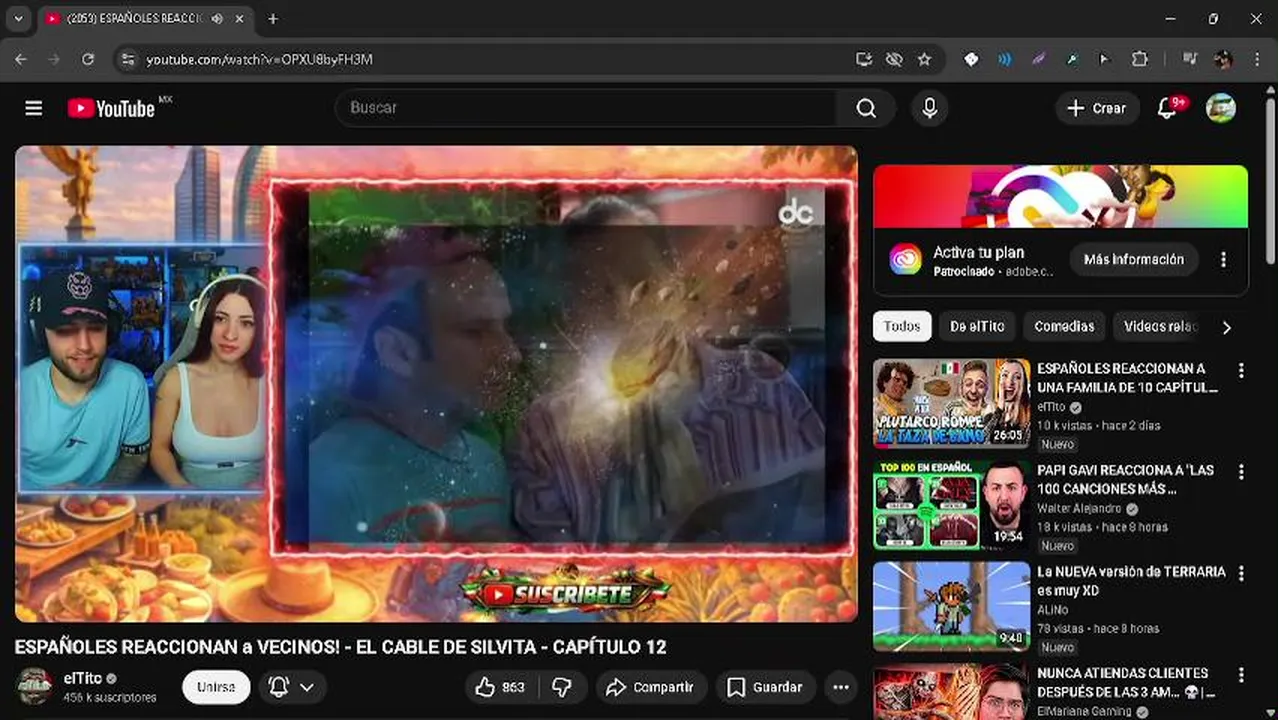1278x720 pixels.
Task: Click the Unirse button
Action: point(216,687)
